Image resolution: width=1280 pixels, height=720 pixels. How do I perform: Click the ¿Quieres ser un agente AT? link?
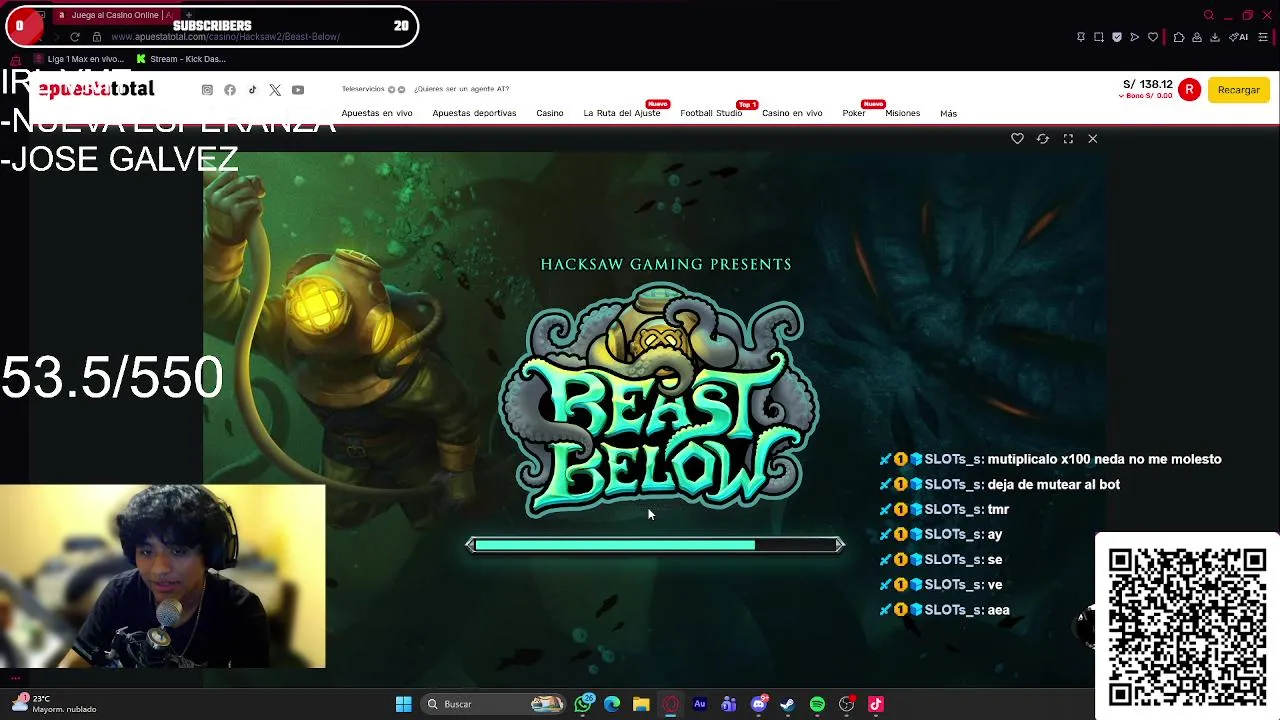(462, 89)
